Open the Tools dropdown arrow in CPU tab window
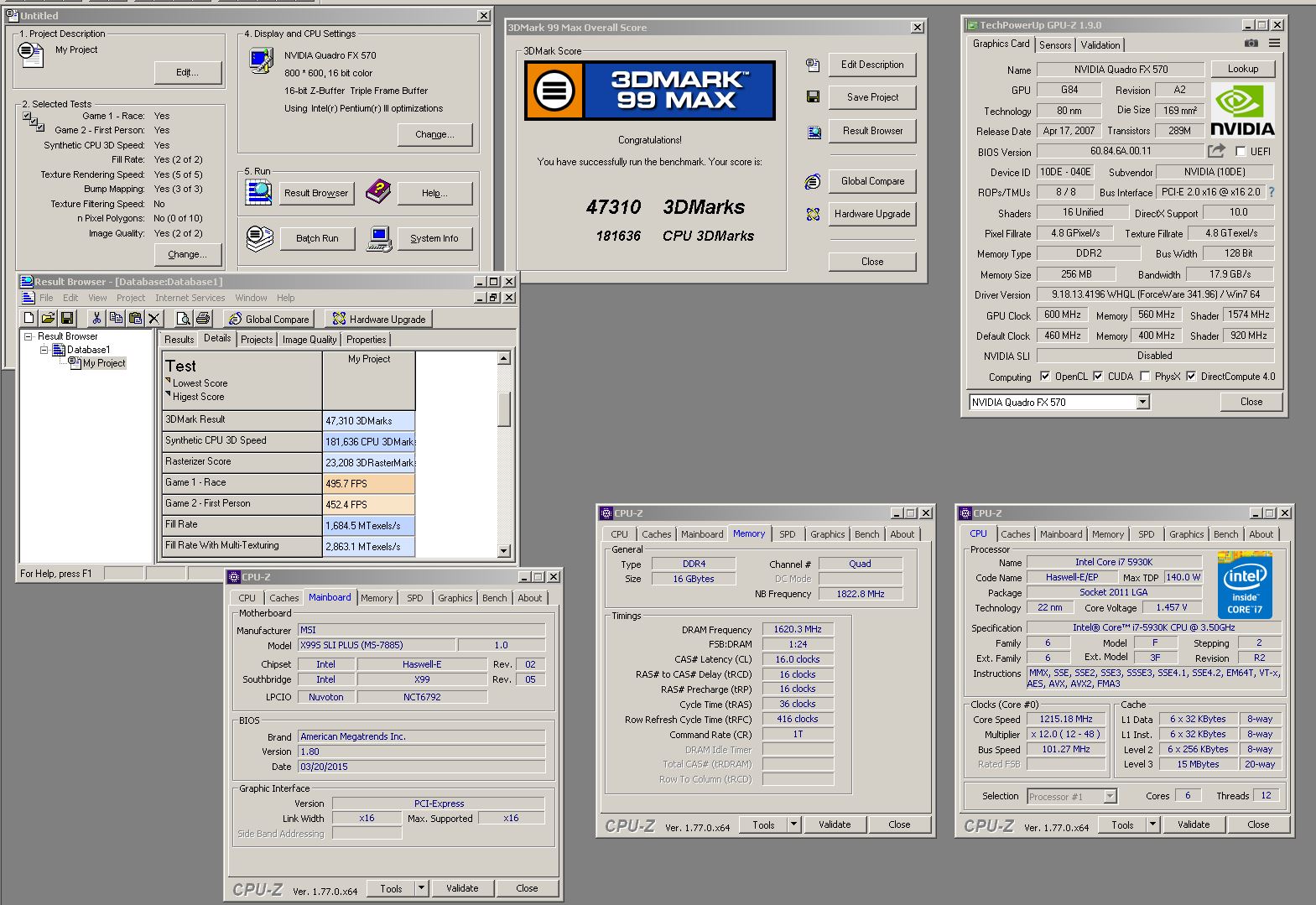The height and width of the screenshot is (905, 1316). [1152, 824]
